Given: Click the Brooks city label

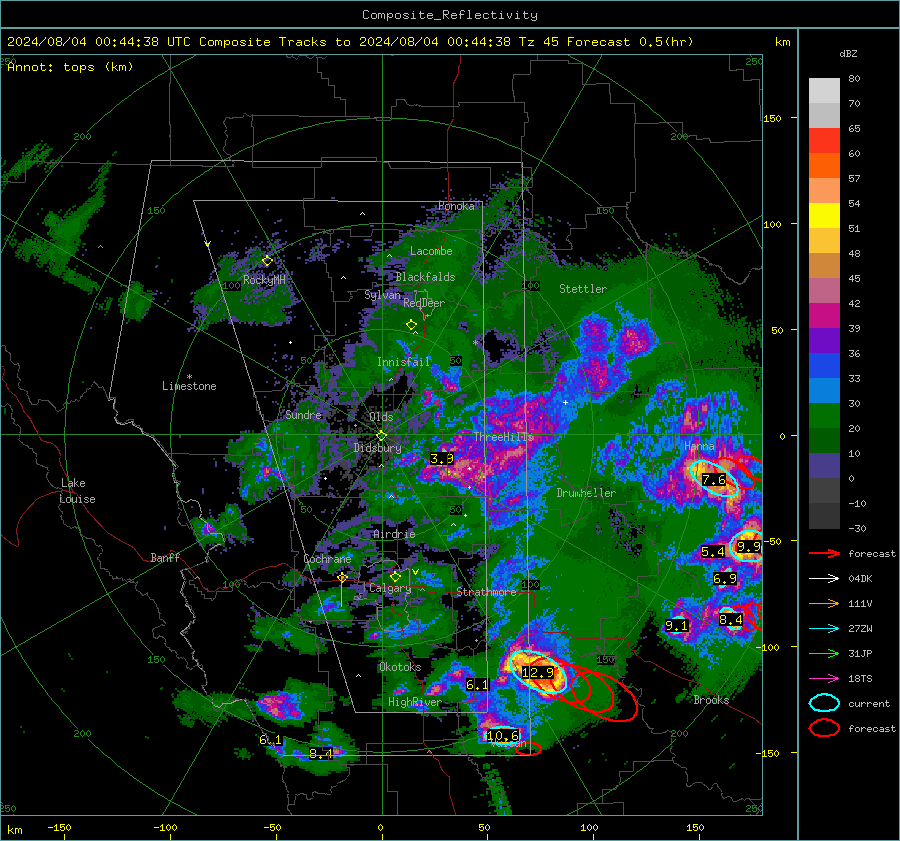Looking at the screenshot, I should coord(711,700).
